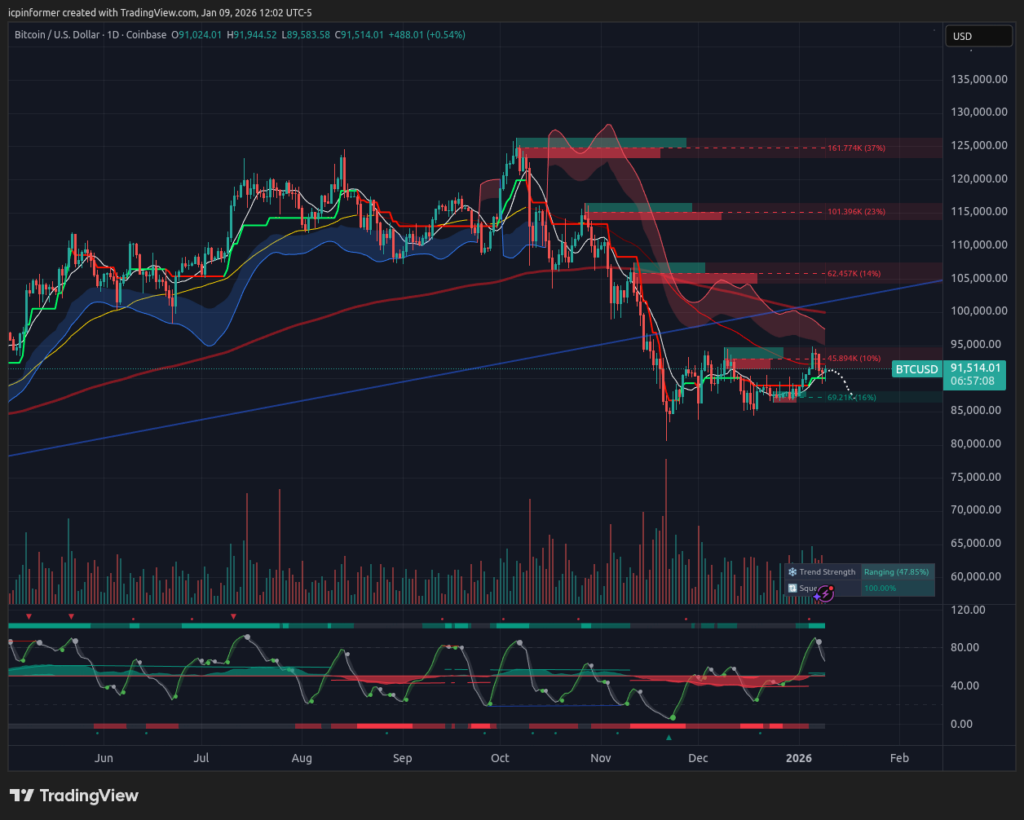Click the Trend Strength label in the table
1024x820 pixels.
(827, 572)
